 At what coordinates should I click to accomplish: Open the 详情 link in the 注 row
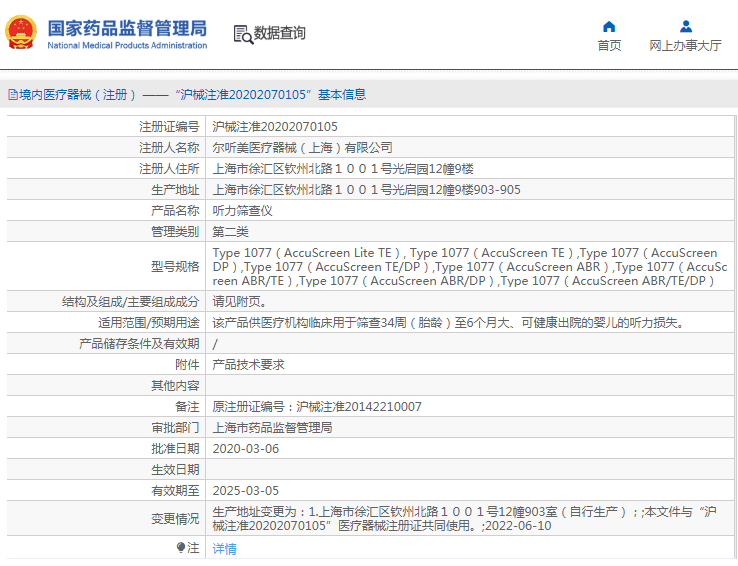[225, 549]
